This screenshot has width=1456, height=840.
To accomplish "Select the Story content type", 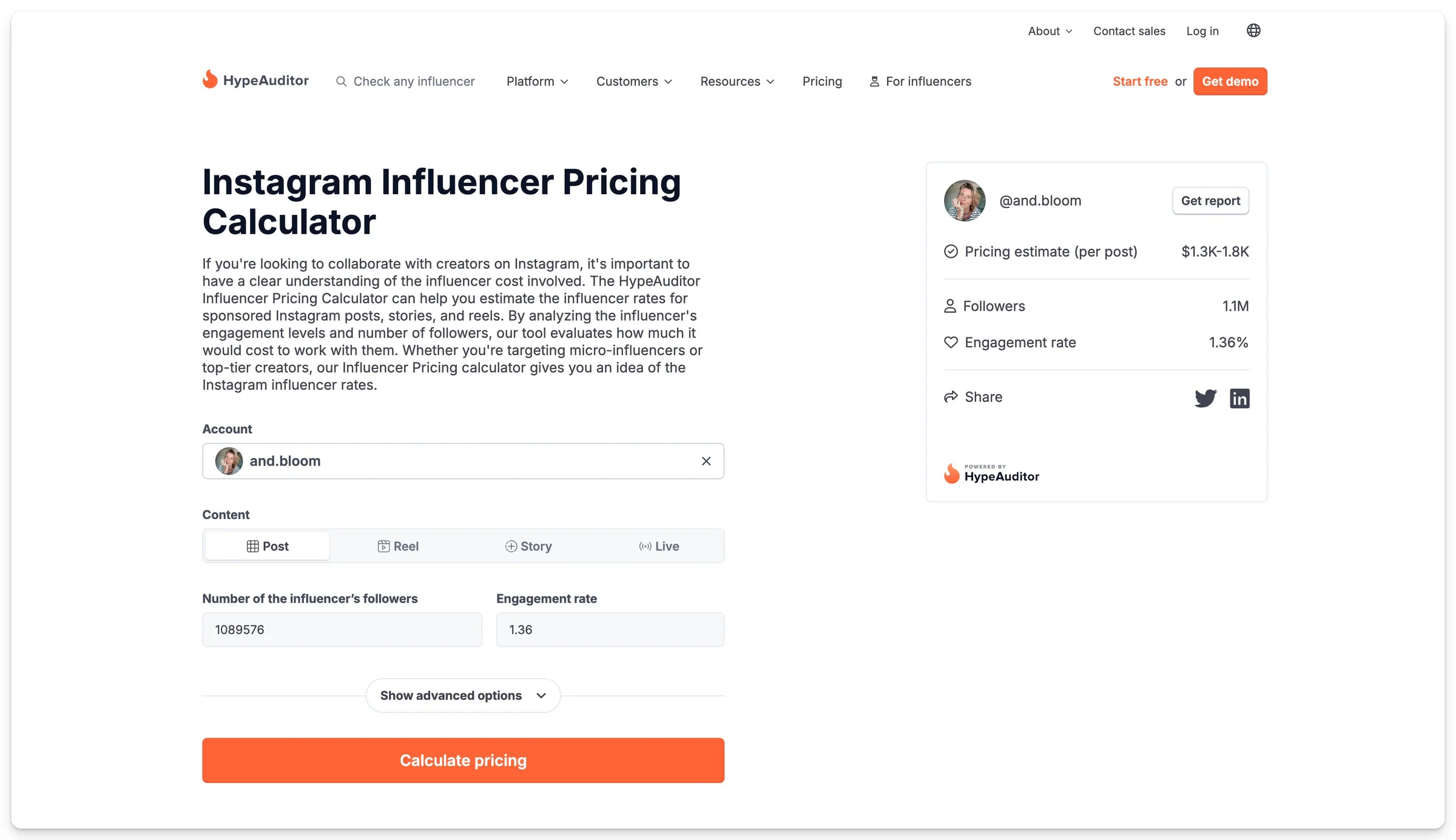I will click(x=528, y=546).
